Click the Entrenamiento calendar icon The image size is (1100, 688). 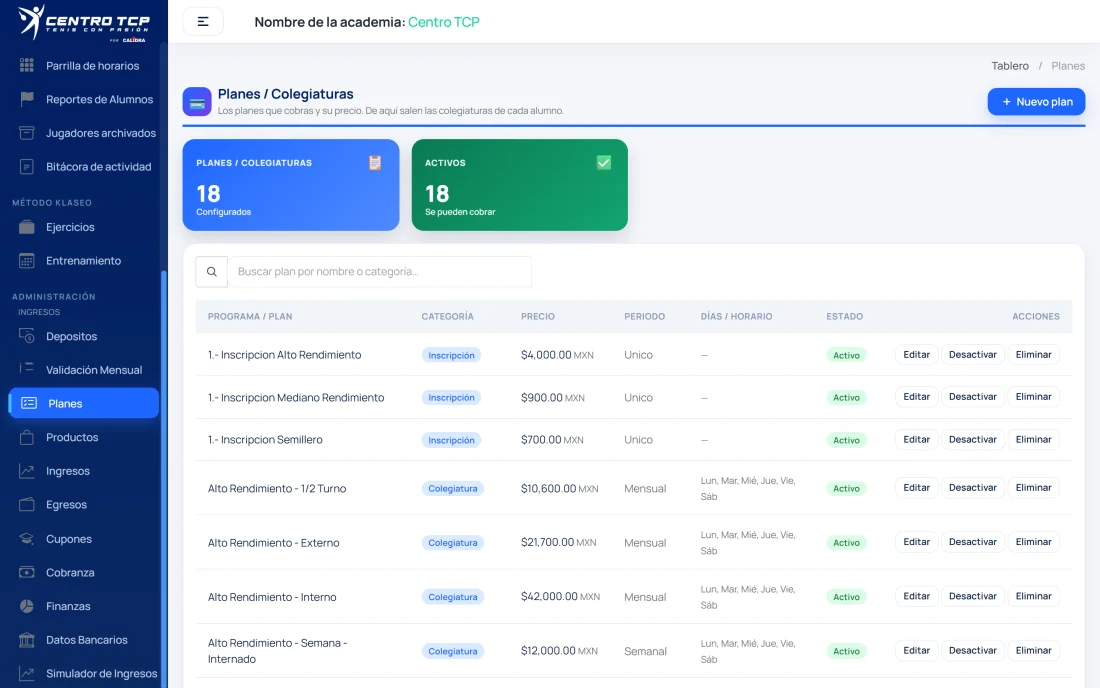27,260
